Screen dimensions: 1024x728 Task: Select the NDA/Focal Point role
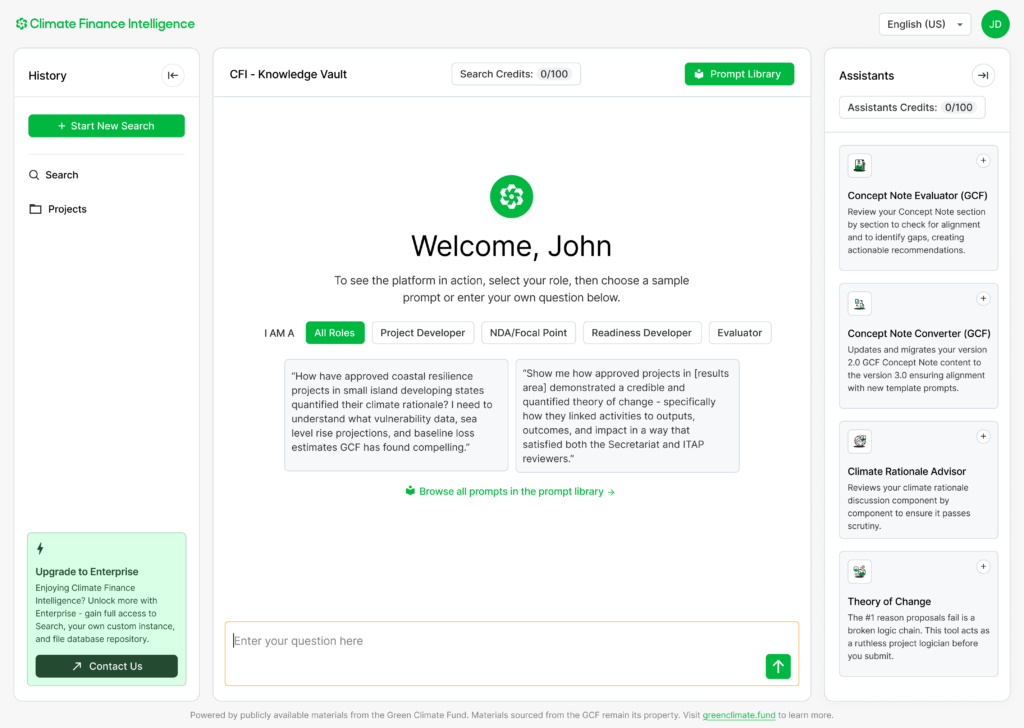coord(528,333)
